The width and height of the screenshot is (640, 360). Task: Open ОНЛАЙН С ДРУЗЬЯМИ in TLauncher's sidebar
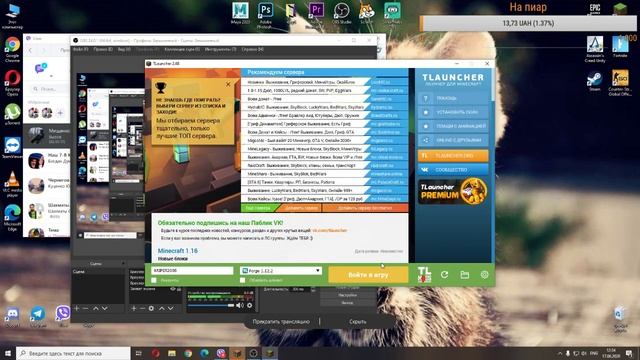point(453,140)
